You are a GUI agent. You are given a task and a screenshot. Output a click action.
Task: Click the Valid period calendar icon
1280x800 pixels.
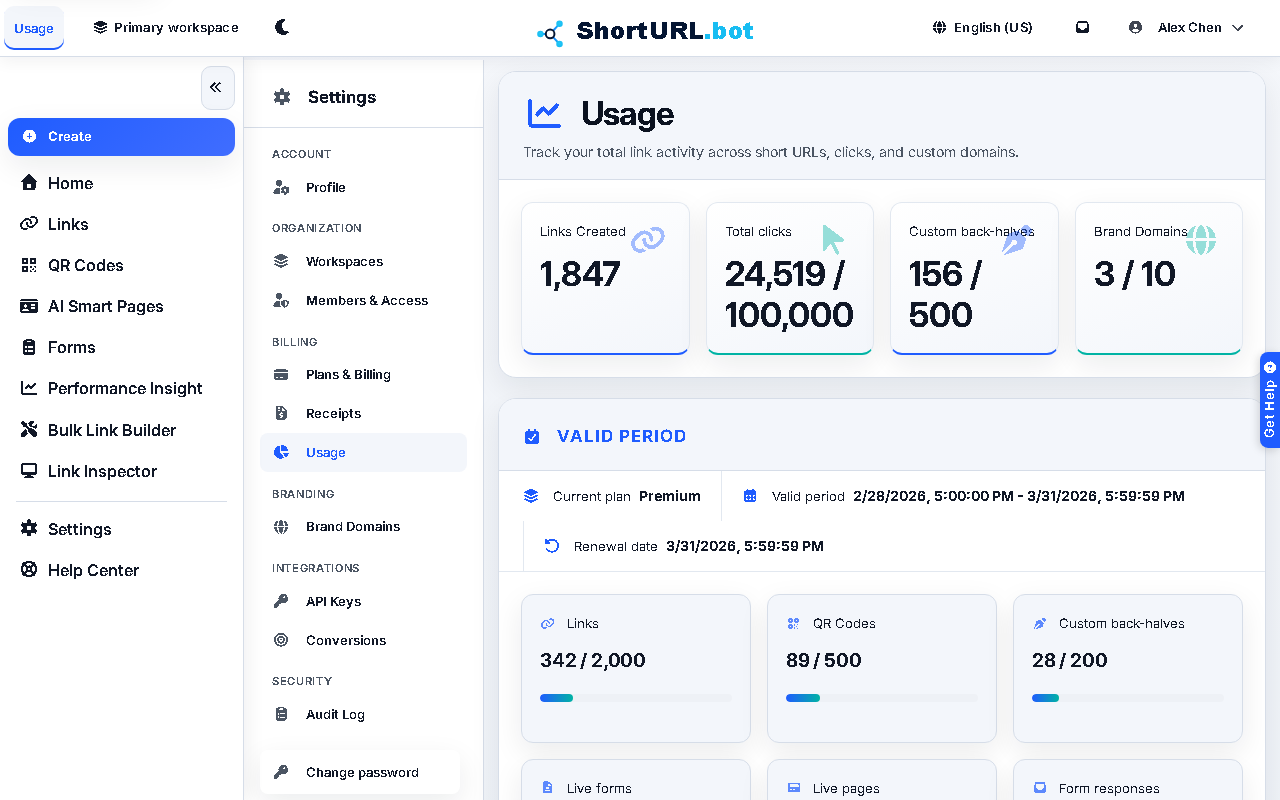[x=750, y=496]
